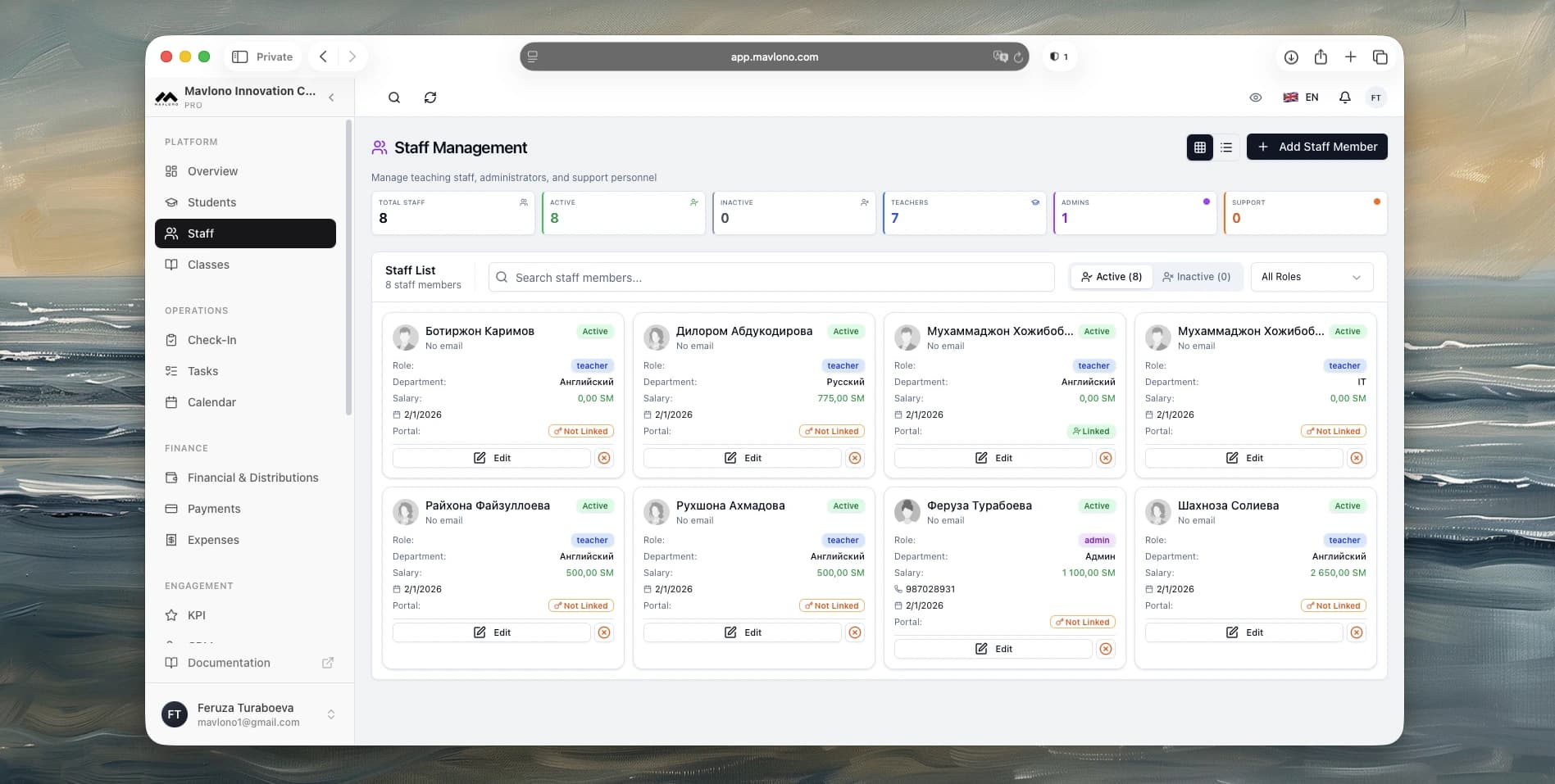Open the All Roles dropdown
The image size is (1555, 784).
pyautogui.click(x=1311, y=277)
